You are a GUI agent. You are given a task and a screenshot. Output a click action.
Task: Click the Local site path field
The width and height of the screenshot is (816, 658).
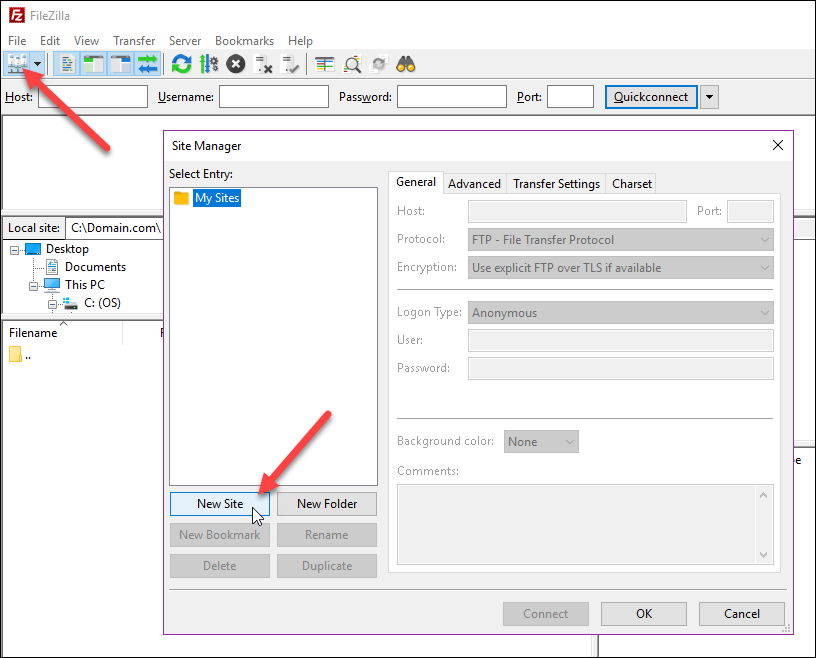coord(115,228)
